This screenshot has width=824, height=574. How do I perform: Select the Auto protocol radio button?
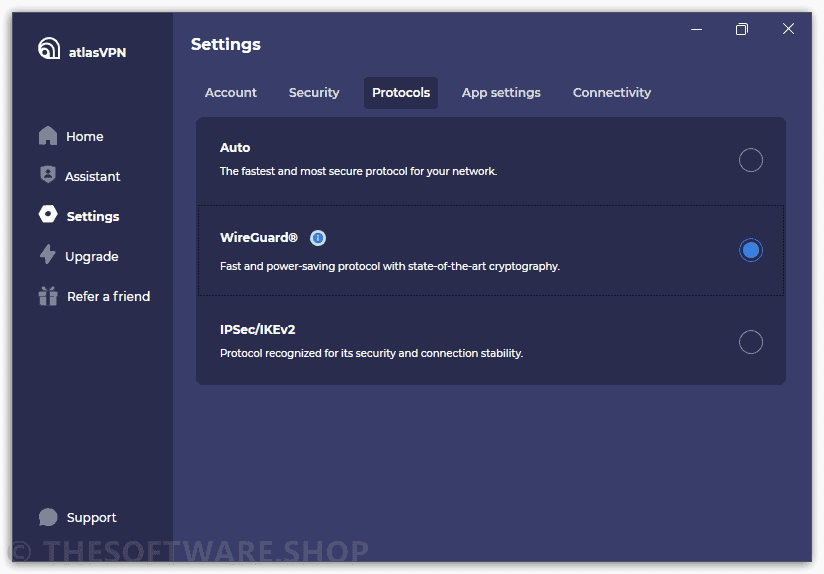click(x=750, y=160)
